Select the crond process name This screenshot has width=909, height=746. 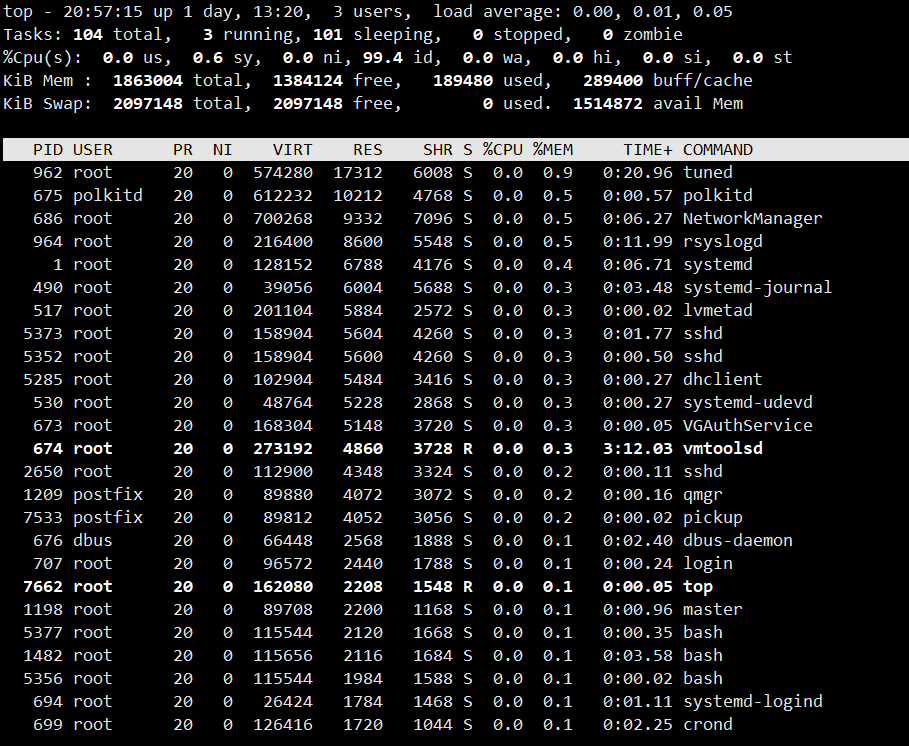tap(707, 725)
